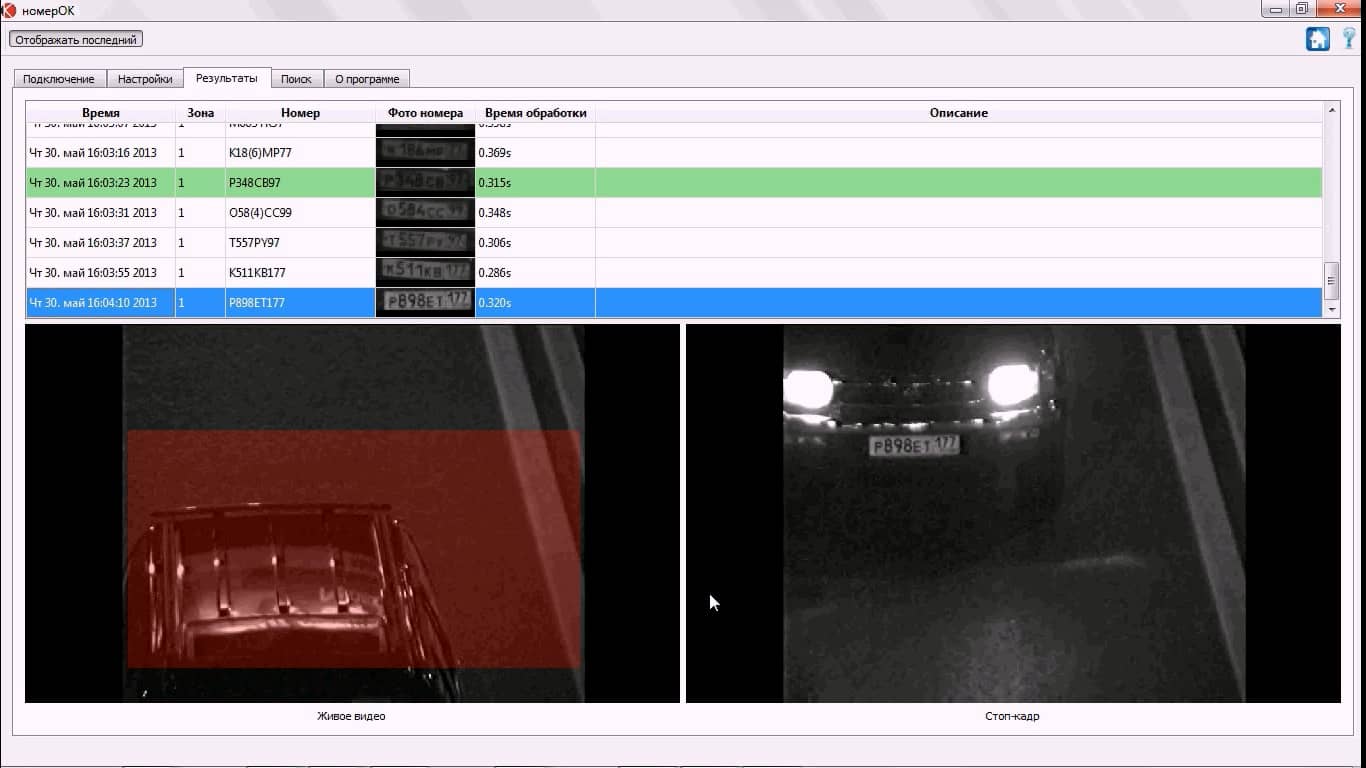Click the plate photo thumbnail for P898ET177

click(425, 303)
